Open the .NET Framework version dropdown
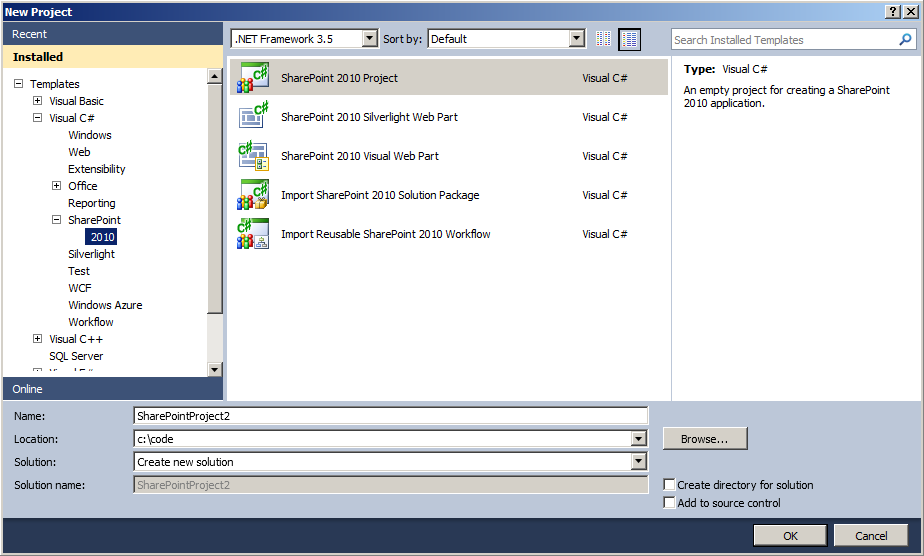This screenshot has height=556, width=924. (x=369, y=39)
